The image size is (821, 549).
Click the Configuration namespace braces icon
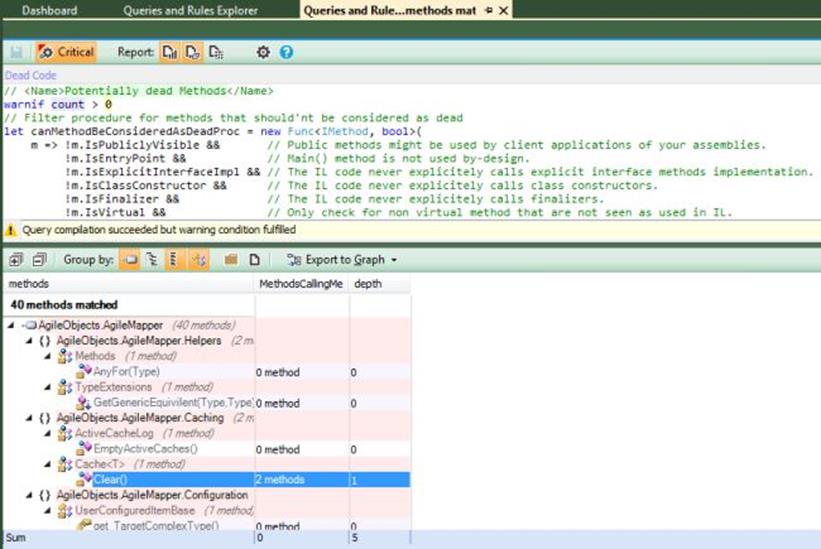[45, 495]
